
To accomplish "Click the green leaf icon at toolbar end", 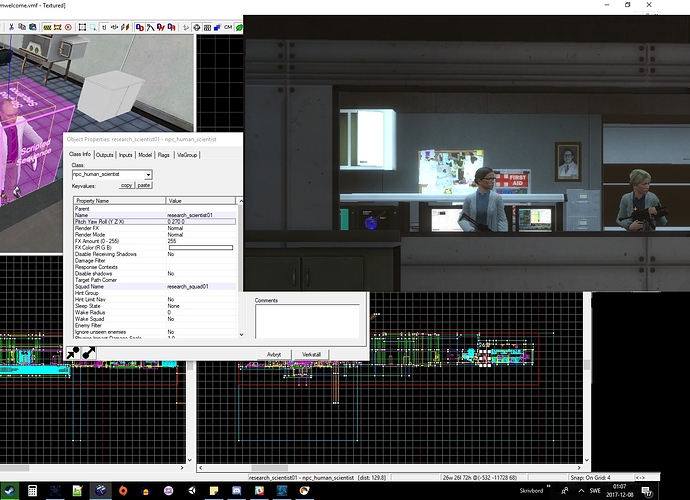I will [x=239, y=27].
